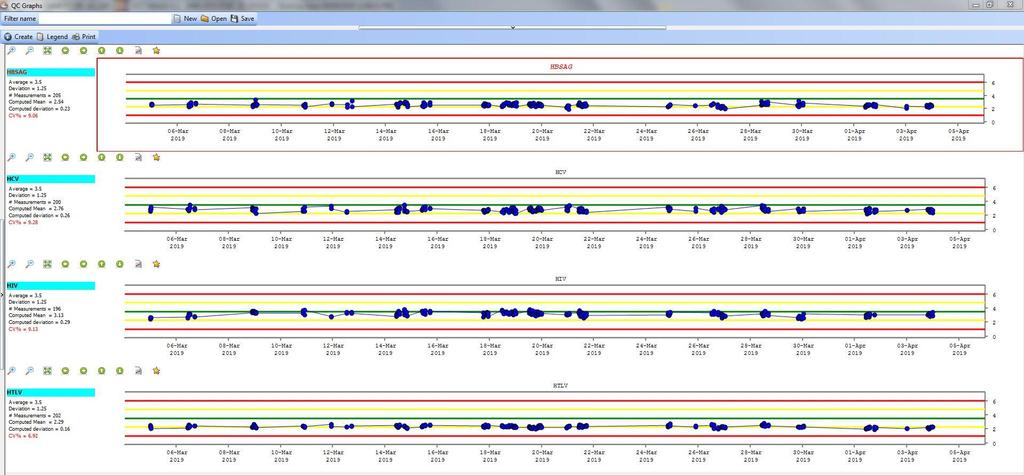Image resolution: width=1024 pixels, height=475 pixels.
Task: Open a saved filter with Open button
Action: click(214, 19)
